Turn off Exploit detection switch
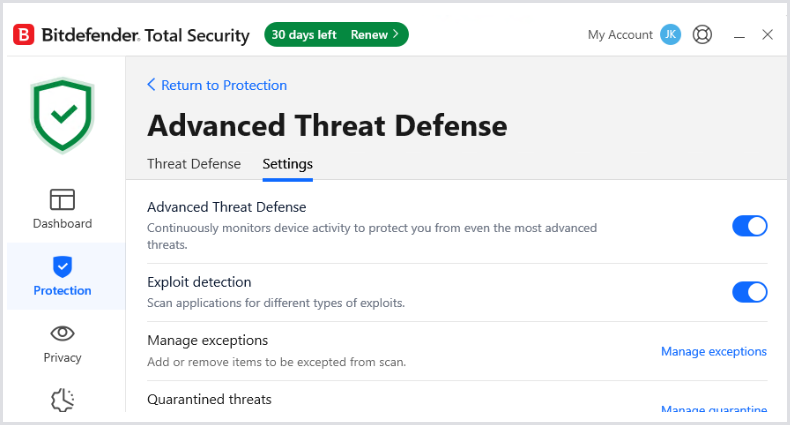 tap(749, 292)
